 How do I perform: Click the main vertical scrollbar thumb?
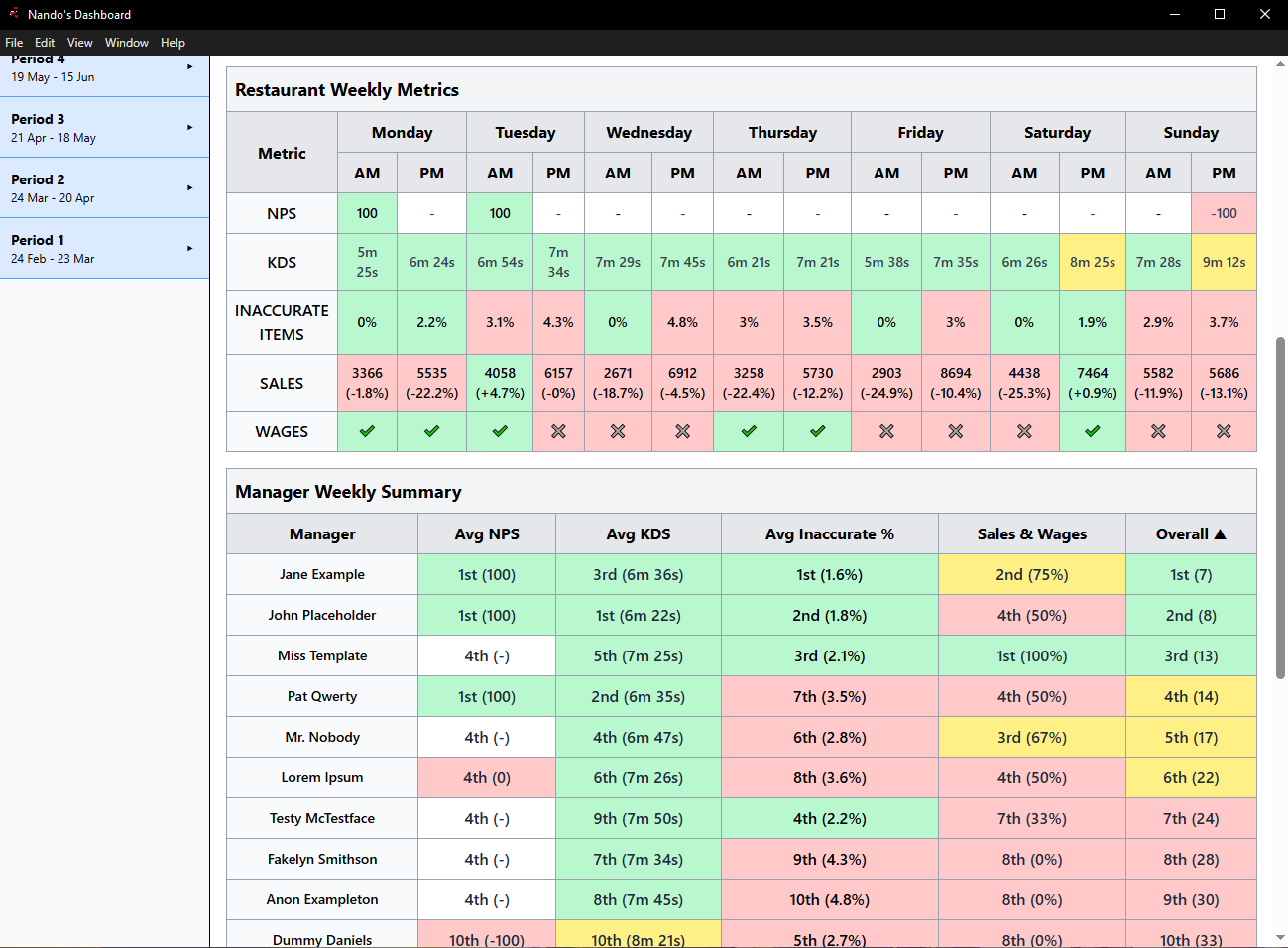pos(1280,508)
